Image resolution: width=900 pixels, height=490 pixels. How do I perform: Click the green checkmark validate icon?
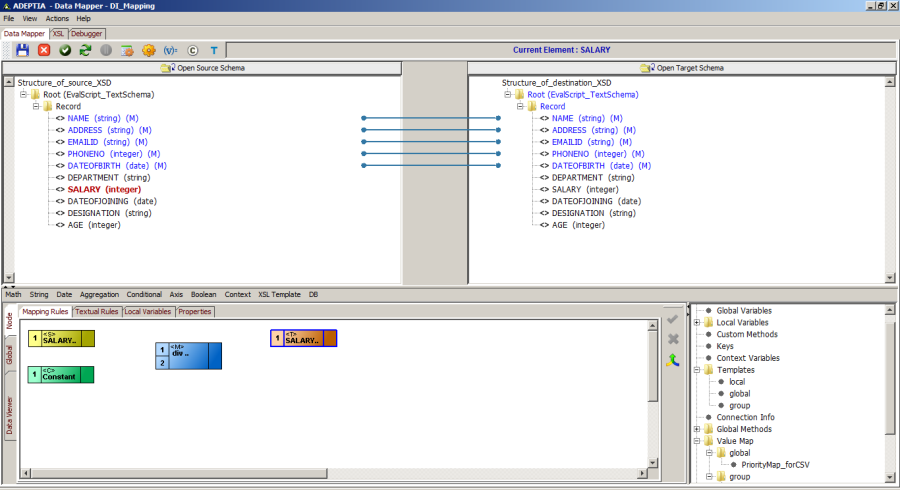click(65, 49)
